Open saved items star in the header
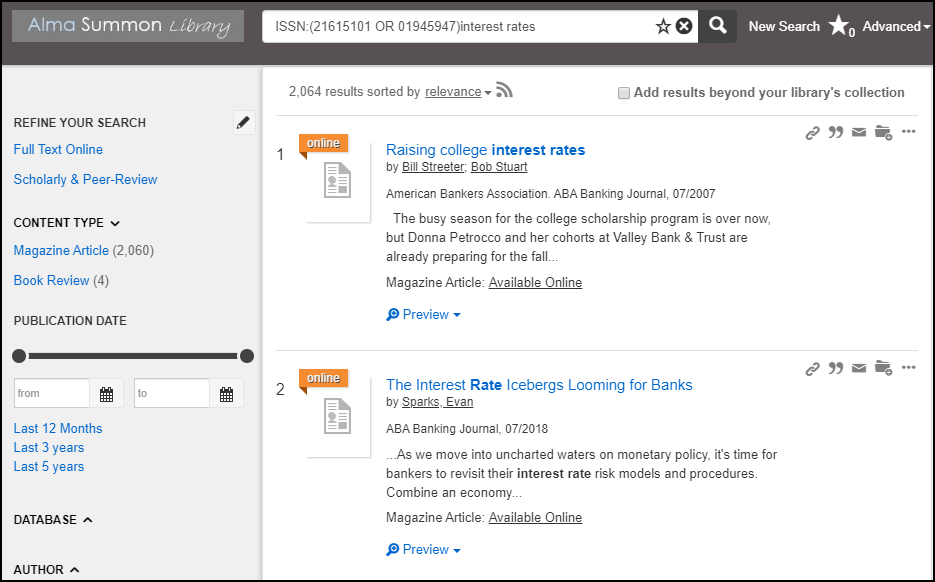 (841, 26)
